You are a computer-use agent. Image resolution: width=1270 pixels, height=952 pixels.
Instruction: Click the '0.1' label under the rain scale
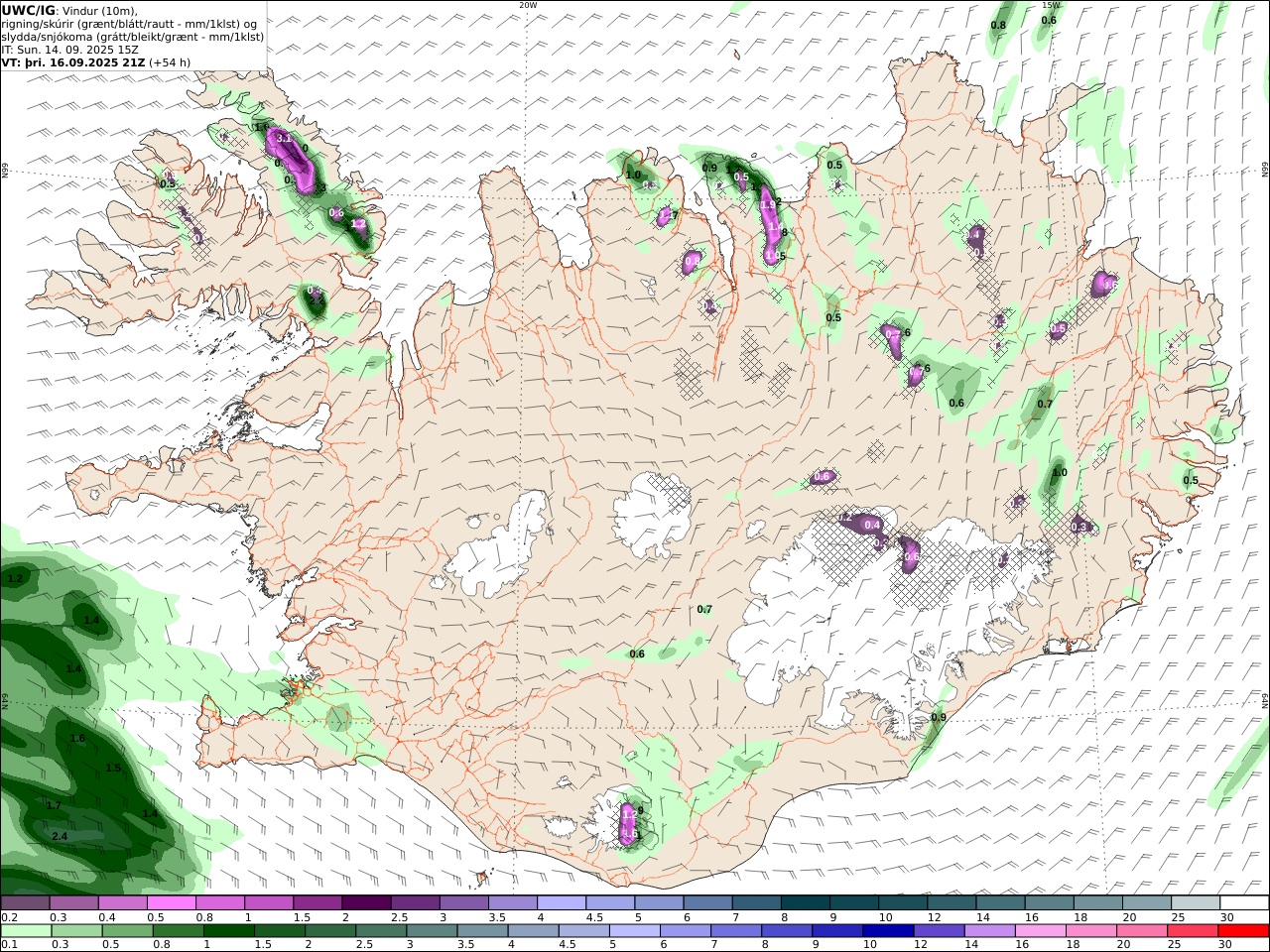click(9, 944)
